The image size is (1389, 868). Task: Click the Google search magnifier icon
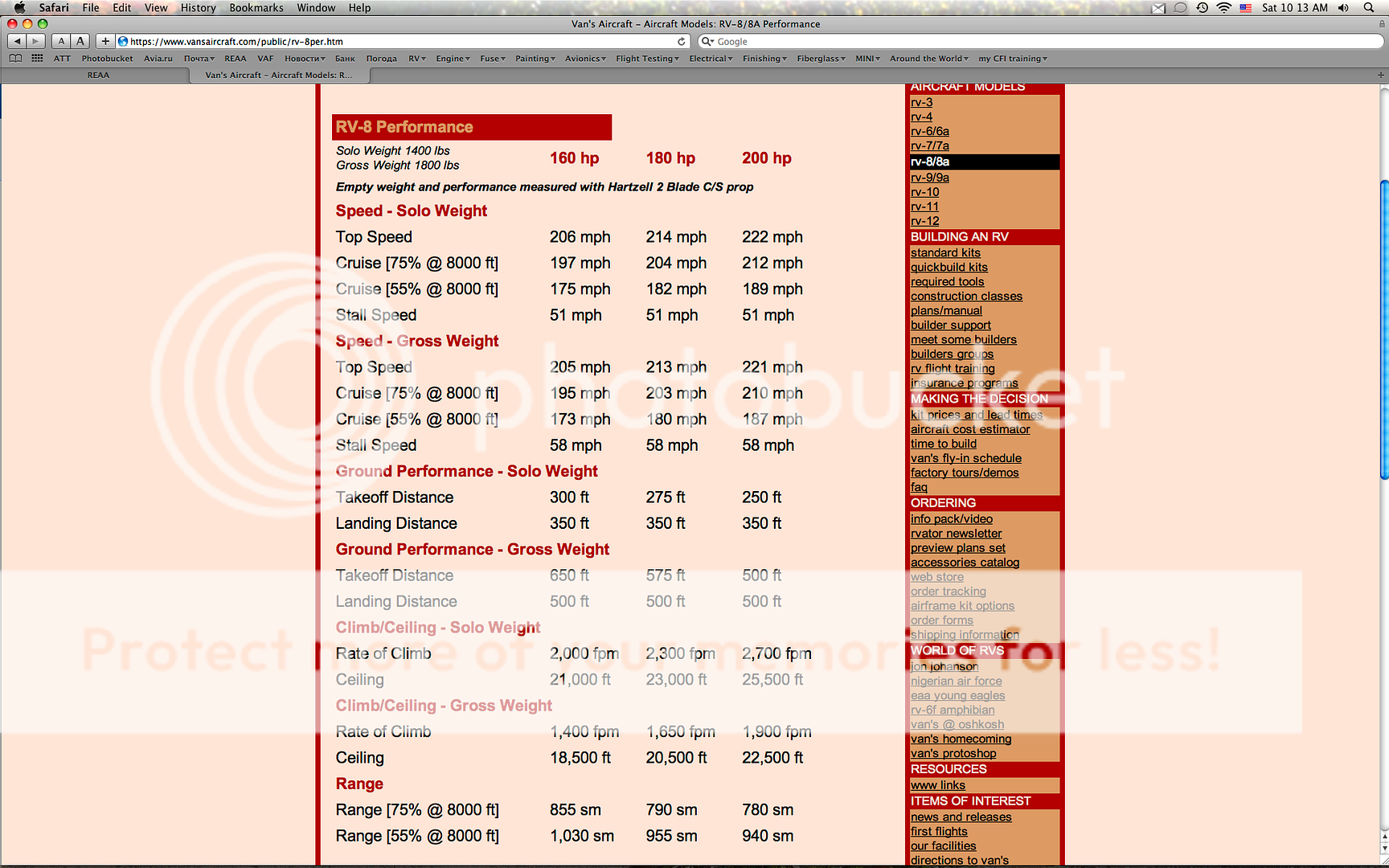tap(707, 41)
